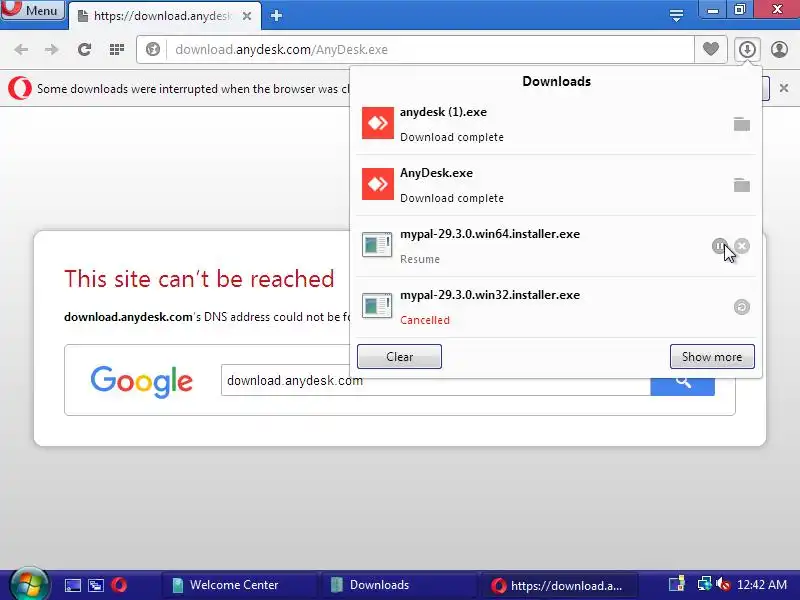Minimize the Opera browser window
Screen dimensions: 800x600
coord(713,10)
